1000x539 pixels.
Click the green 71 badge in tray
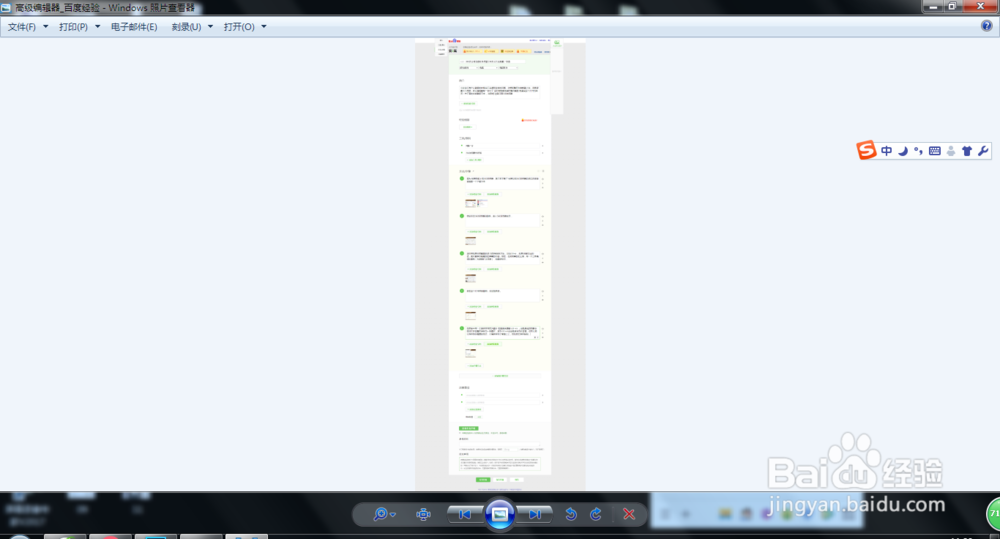tap(994, 513)
